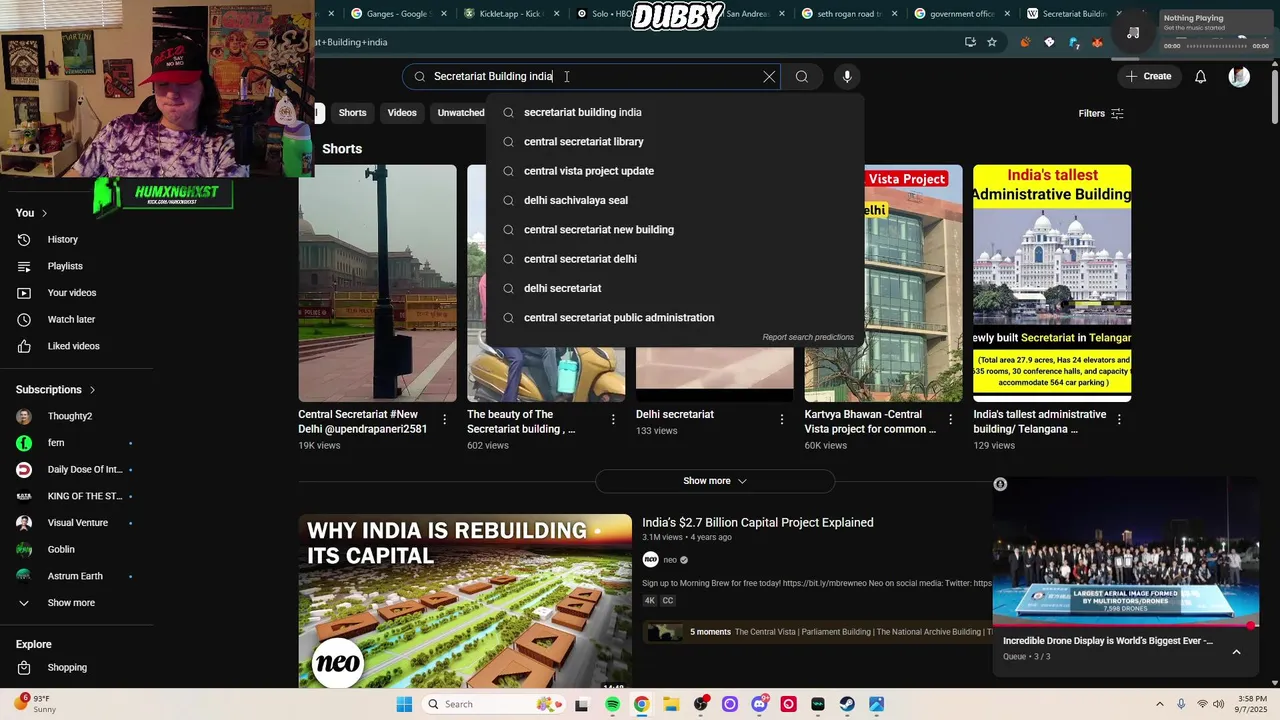The width and height of the screenshot is (1280, 720).
Task: Open Spotify from the taskbar
Action: [x=612, y=704]
